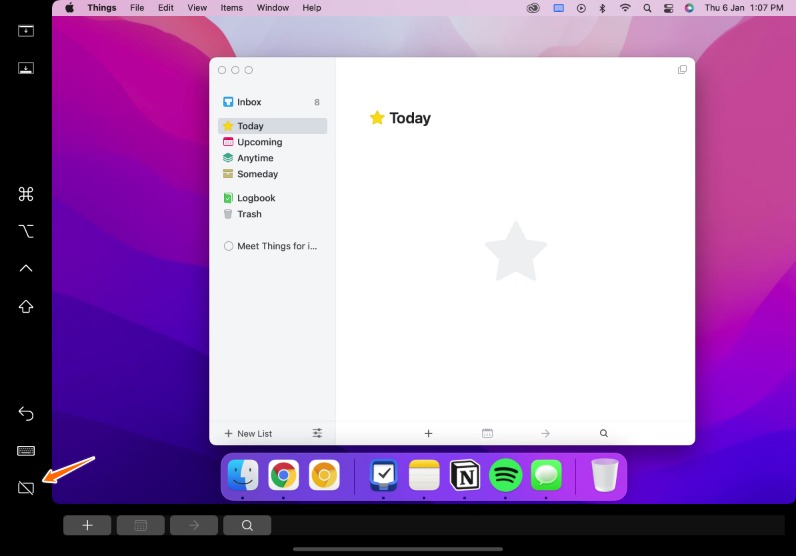
Task: Open Spotify from the Dock
Action: pos(506,475)
